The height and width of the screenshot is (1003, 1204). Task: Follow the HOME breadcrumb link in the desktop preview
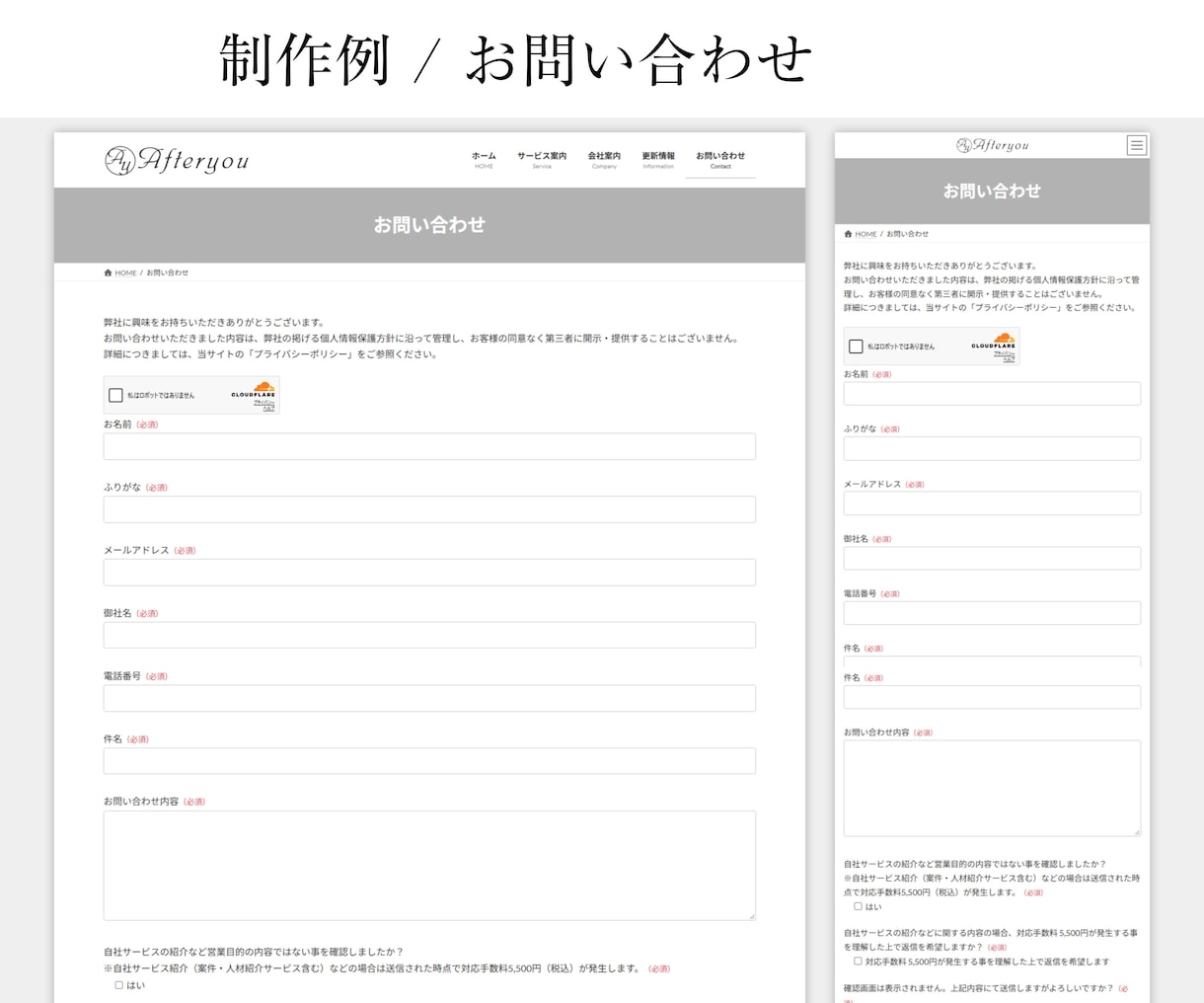(x=125, y=272)
